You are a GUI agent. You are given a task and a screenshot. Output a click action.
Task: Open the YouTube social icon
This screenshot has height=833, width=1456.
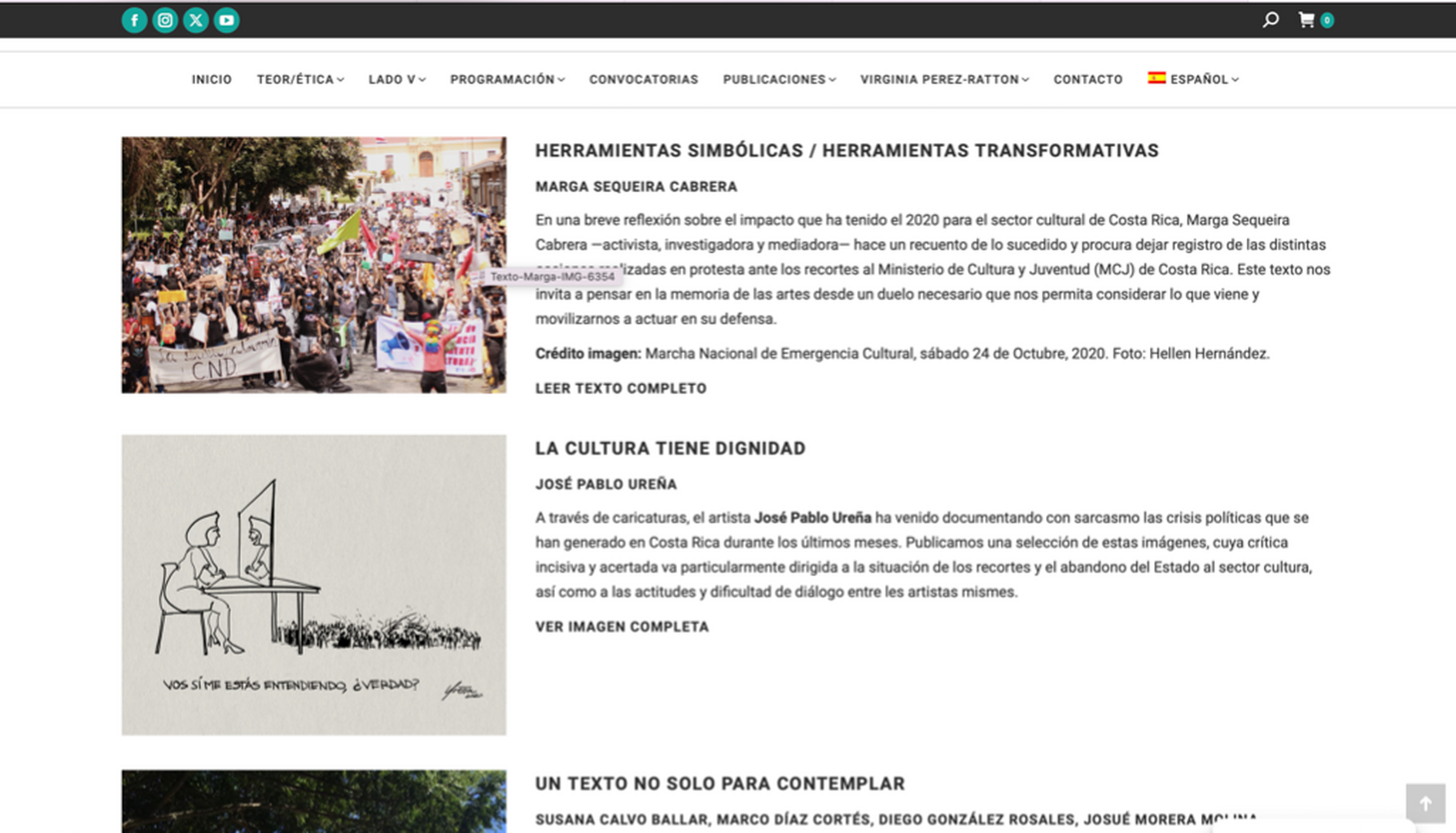point(227,20)
